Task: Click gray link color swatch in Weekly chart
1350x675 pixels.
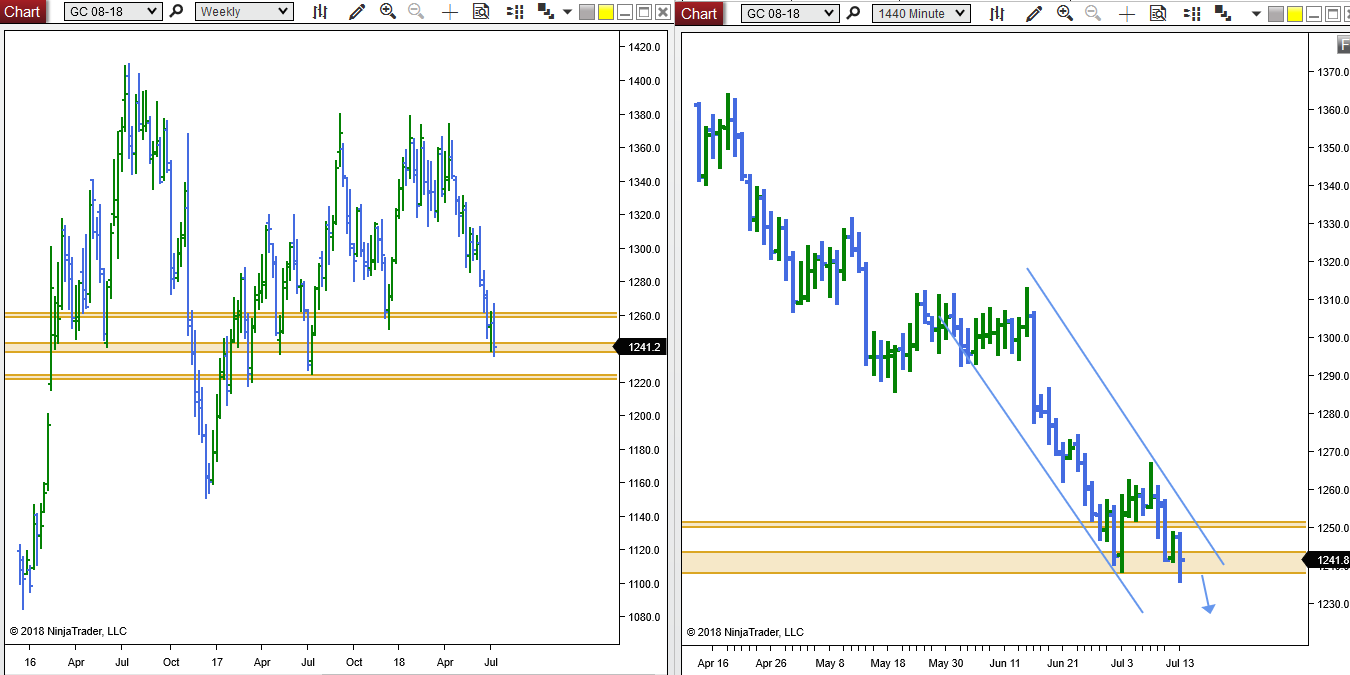Action: (587, 12)
